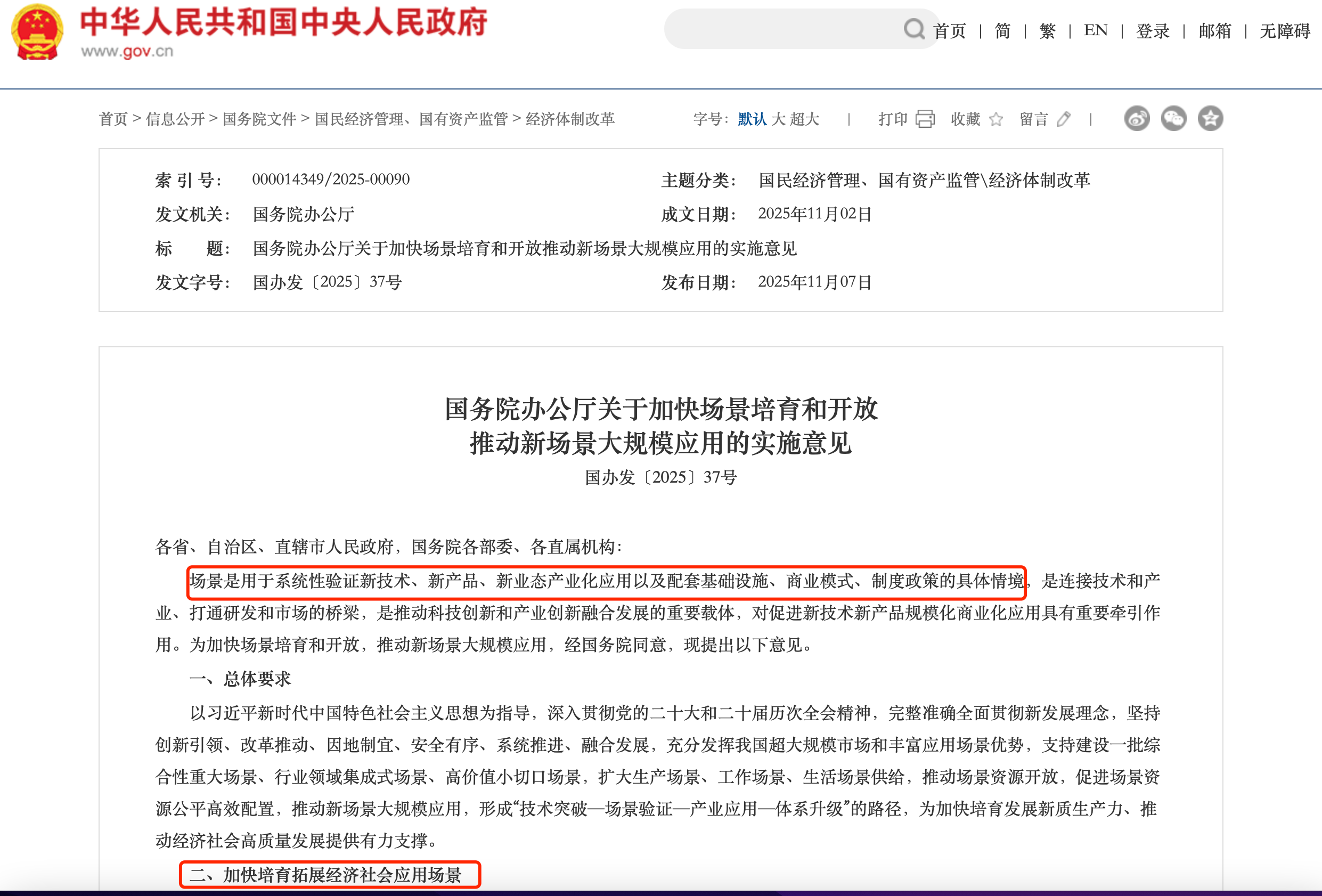Screen dimensions: 1322x896
Task: Click the pencil comment icon
Action: point(1064,119)
